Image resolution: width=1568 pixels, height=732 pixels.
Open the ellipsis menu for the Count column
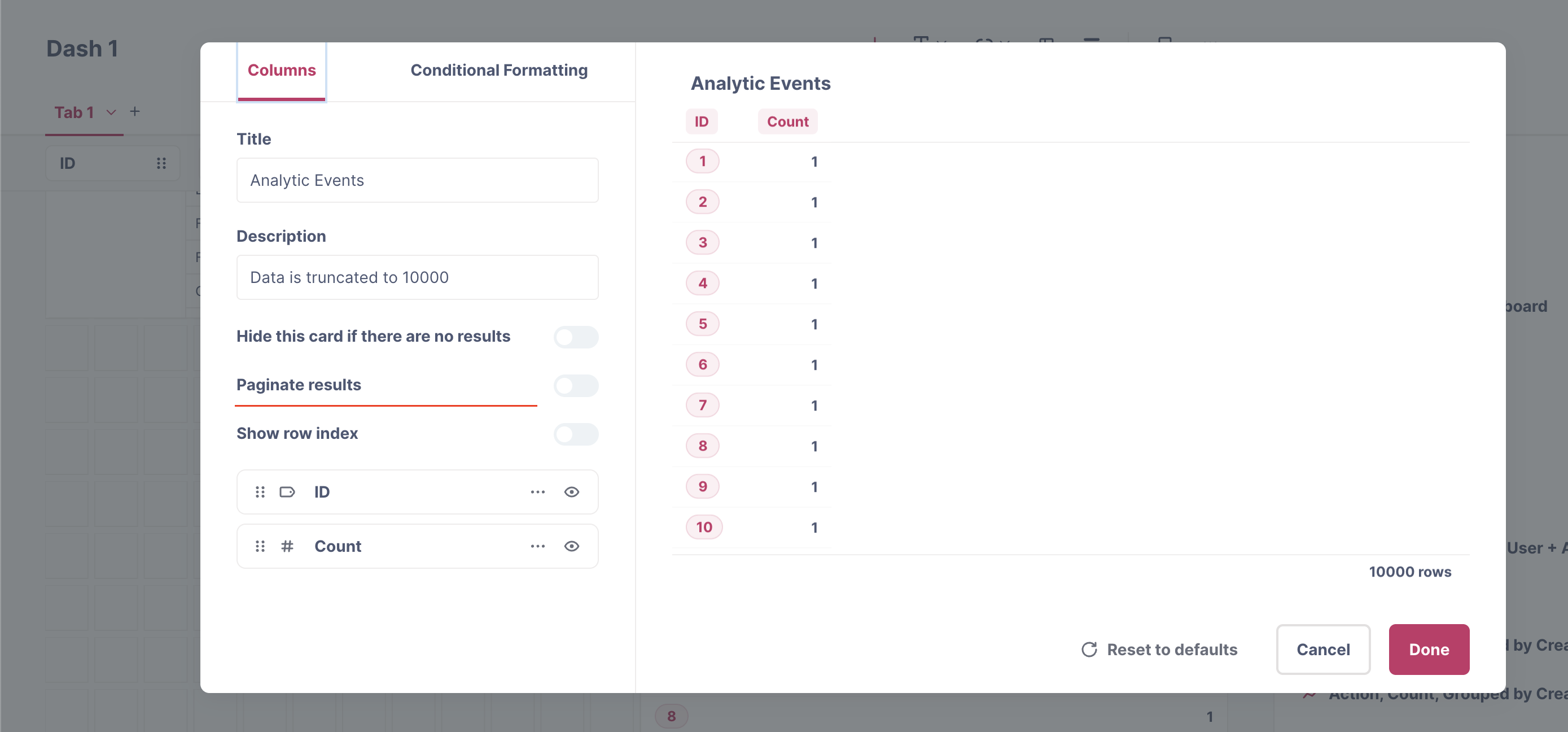click(537, 546)
